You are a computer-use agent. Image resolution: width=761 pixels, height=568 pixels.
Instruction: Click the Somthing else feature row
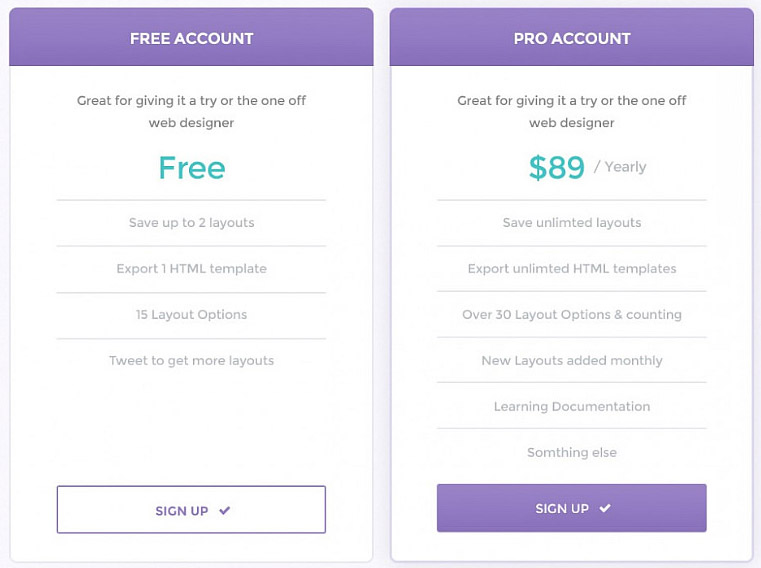coord(571,453)
